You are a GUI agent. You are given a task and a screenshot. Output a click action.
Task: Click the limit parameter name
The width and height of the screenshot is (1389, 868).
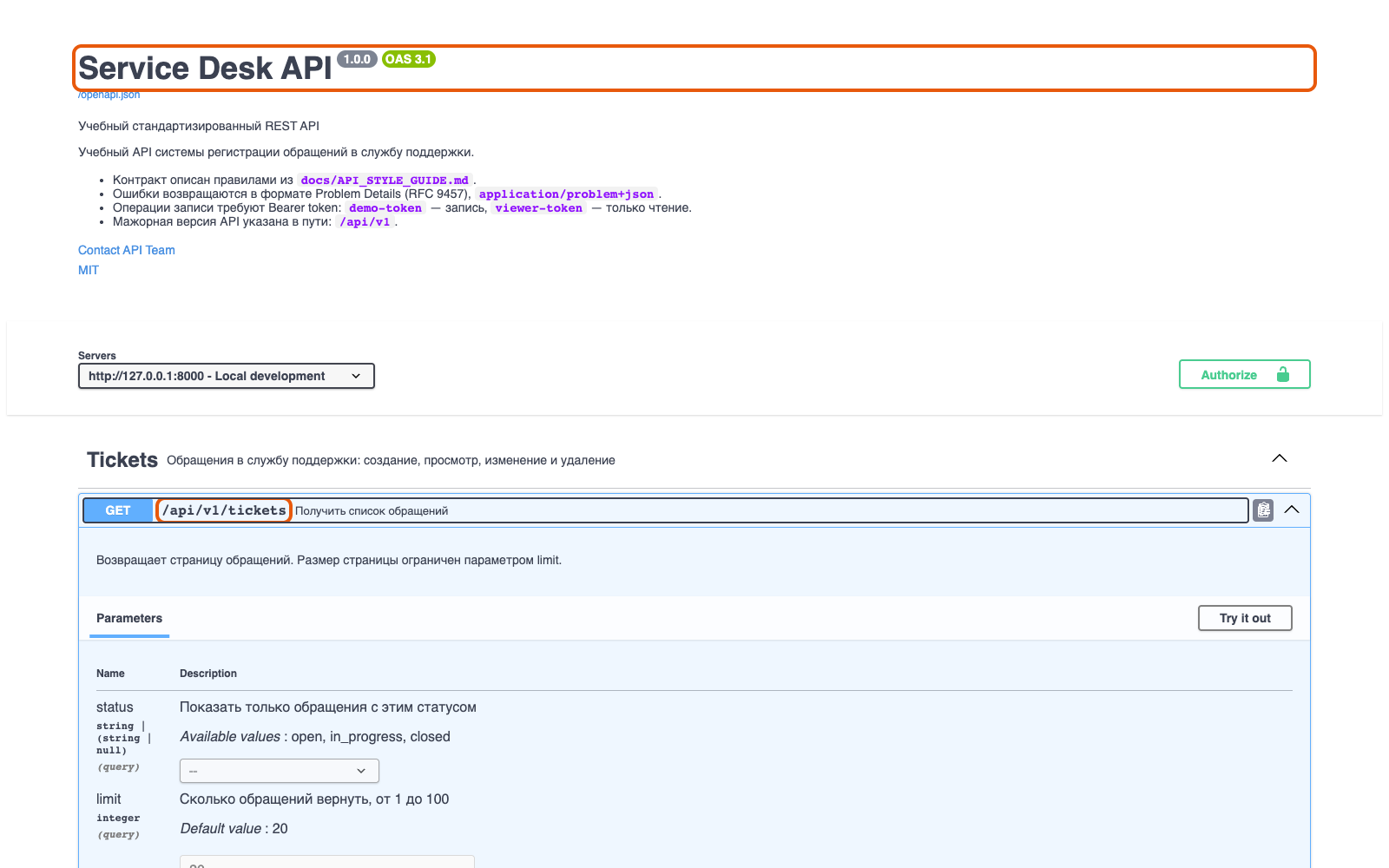click(x=109, y=799)
